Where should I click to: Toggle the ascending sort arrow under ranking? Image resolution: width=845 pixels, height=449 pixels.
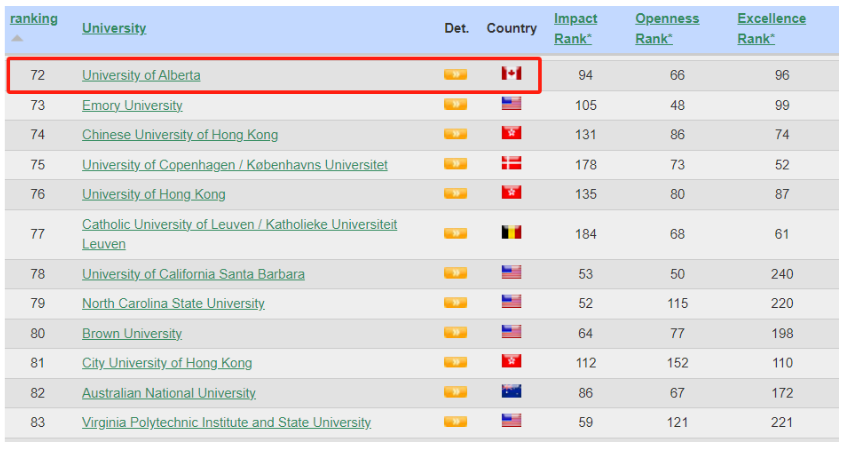(x=17, y=38)
